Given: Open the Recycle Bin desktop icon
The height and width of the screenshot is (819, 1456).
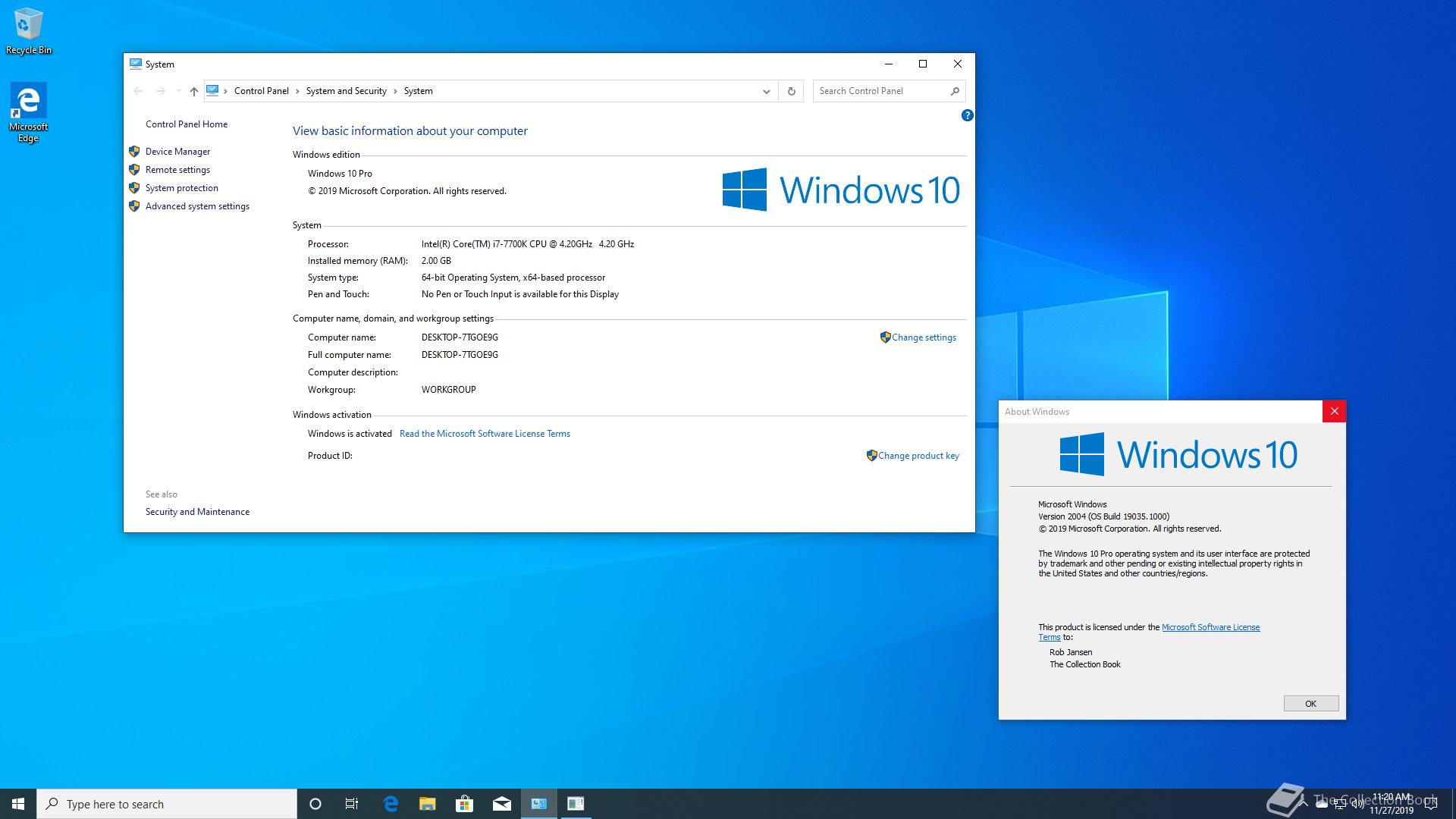Looking at the screenshot, I should [x=29, y=31].
